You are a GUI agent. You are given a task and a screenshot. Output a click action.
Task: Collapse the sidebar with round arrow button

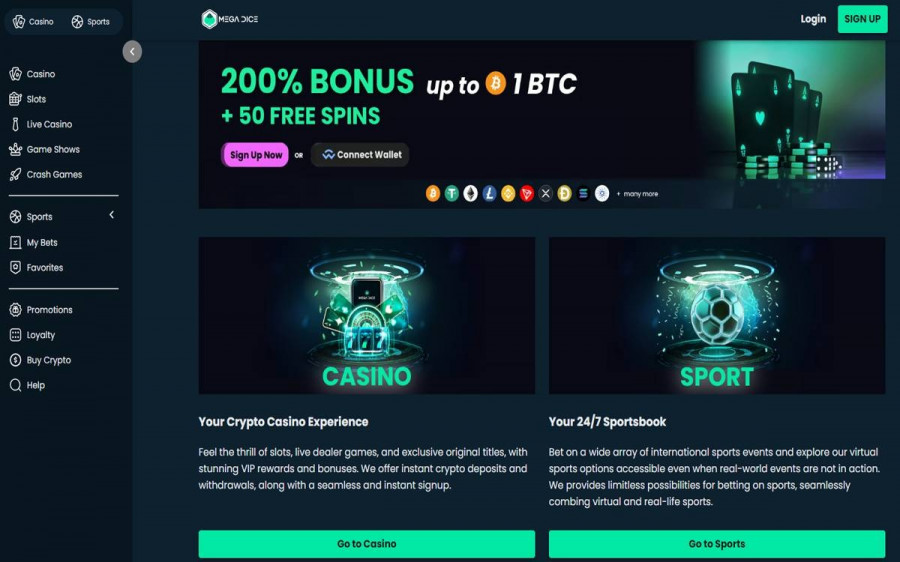point(132,52)
